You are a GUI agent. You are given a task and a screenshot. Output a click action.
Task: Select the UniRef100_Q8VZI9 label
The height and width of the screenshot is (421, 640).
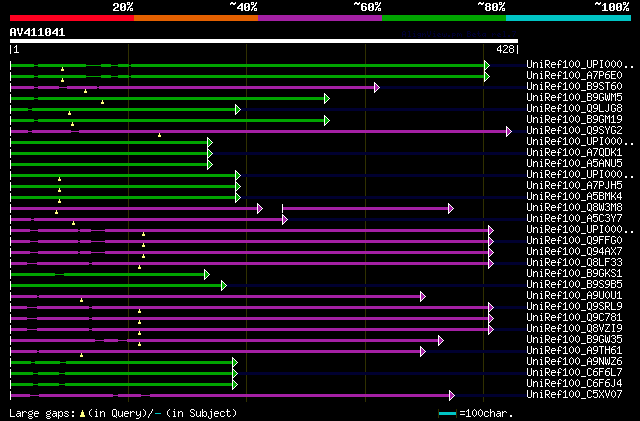coord(574,329)
